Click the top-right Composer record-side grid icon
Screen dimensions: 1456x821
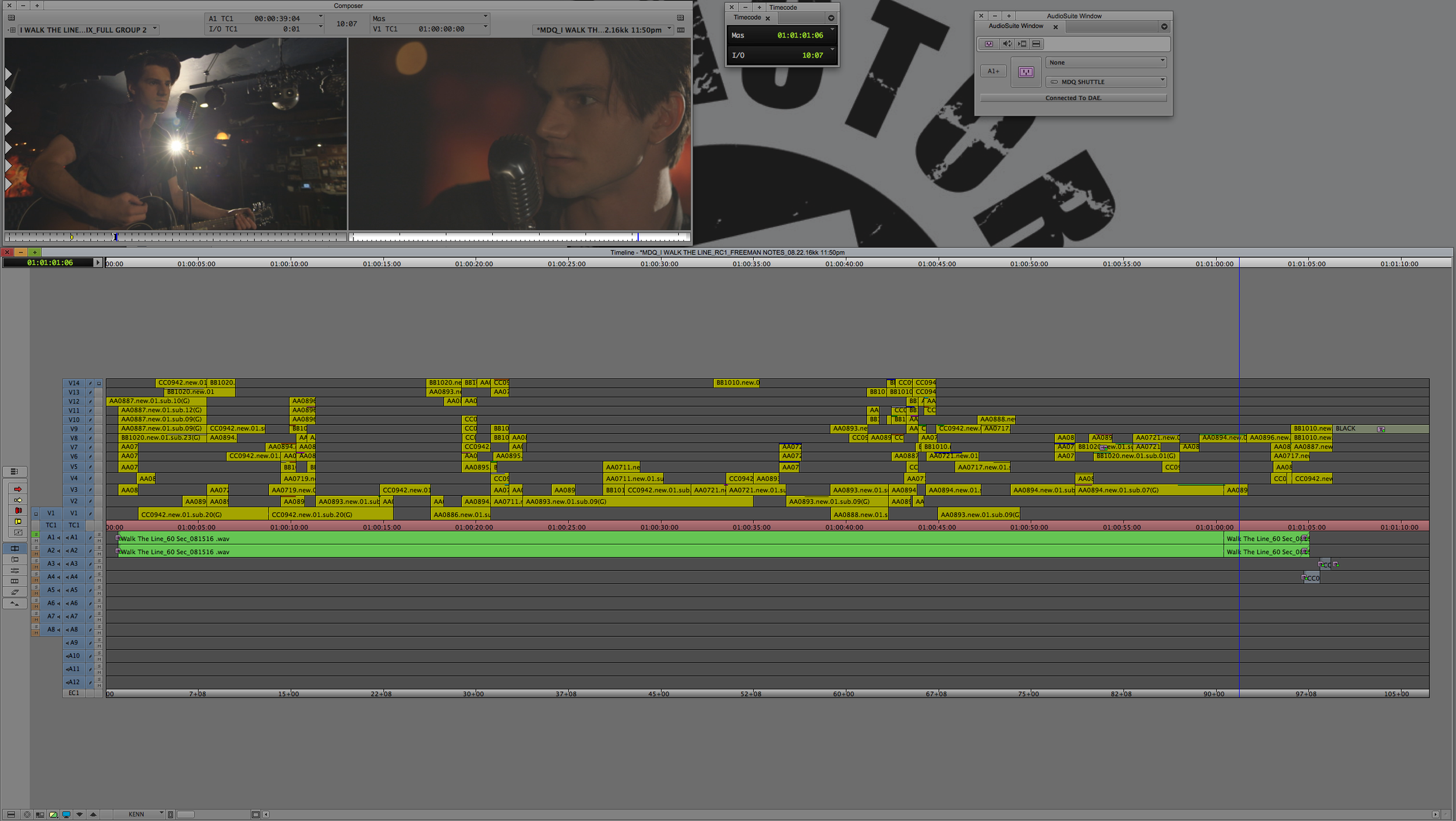click(x=680, y=17)
